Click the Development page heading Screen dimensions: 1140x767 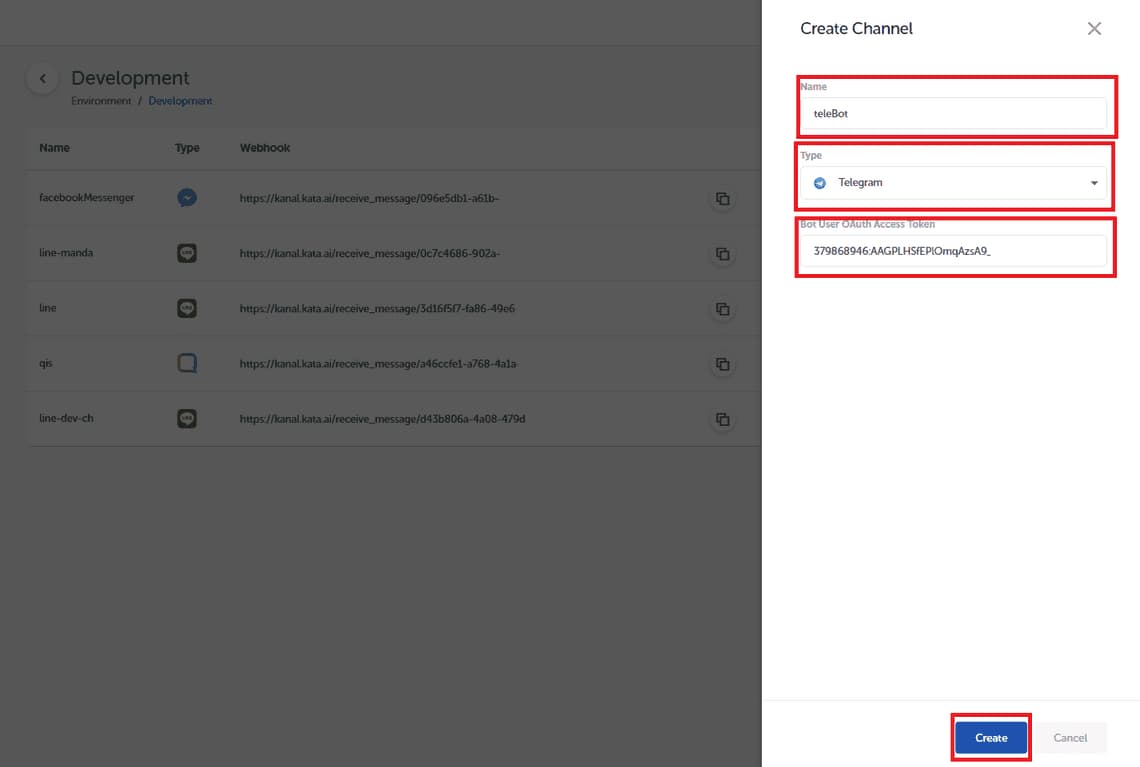(x=130, y=78)
